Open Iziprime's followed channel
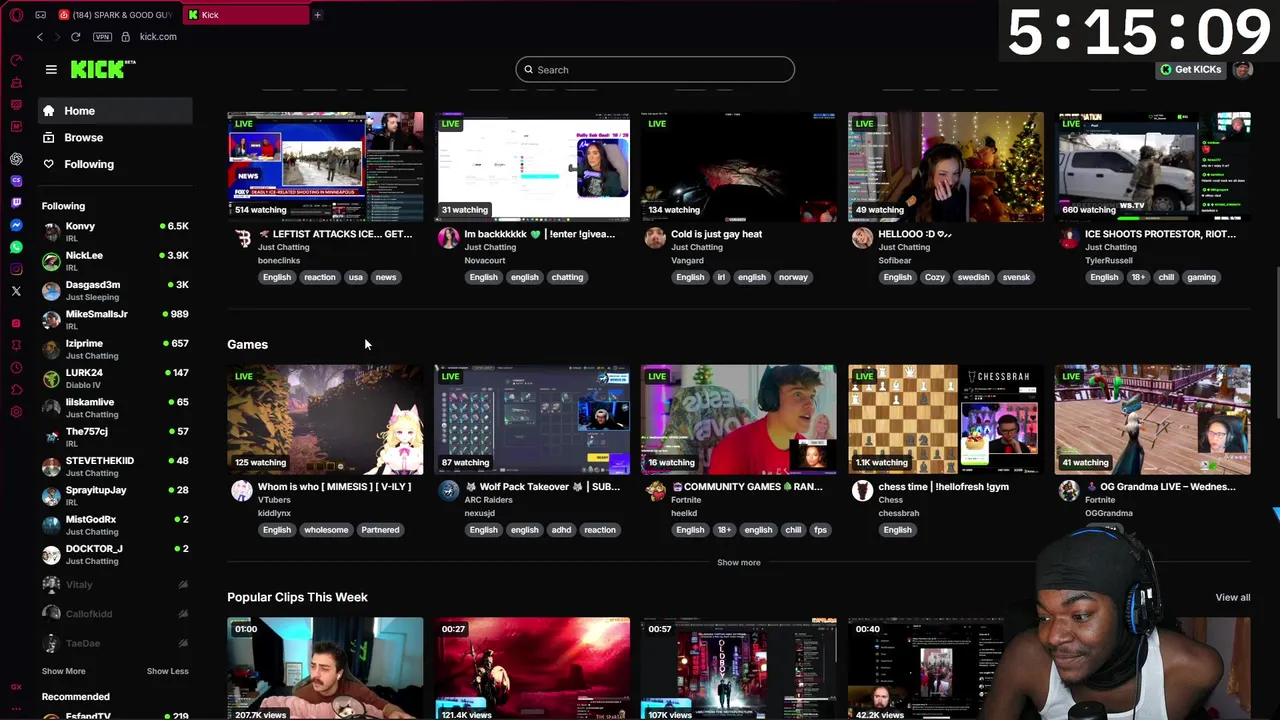The height and width of the screenshot is (720, 1280). click(115, 349)
